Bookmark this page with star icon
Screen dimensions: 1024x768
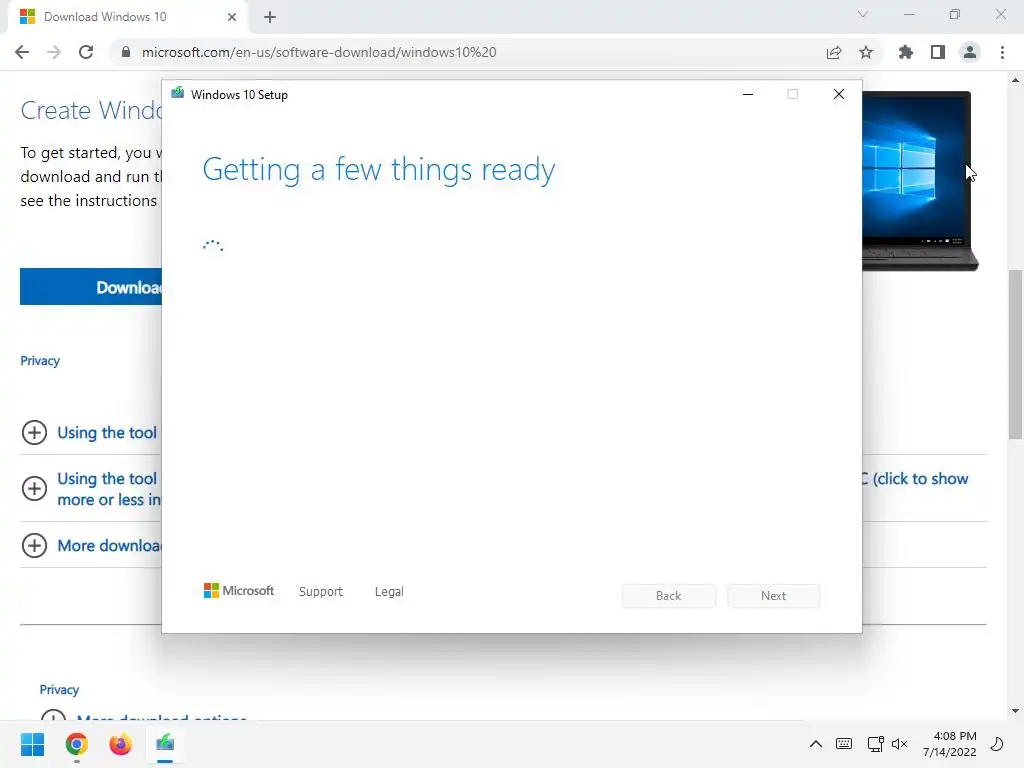coord(866,52)
